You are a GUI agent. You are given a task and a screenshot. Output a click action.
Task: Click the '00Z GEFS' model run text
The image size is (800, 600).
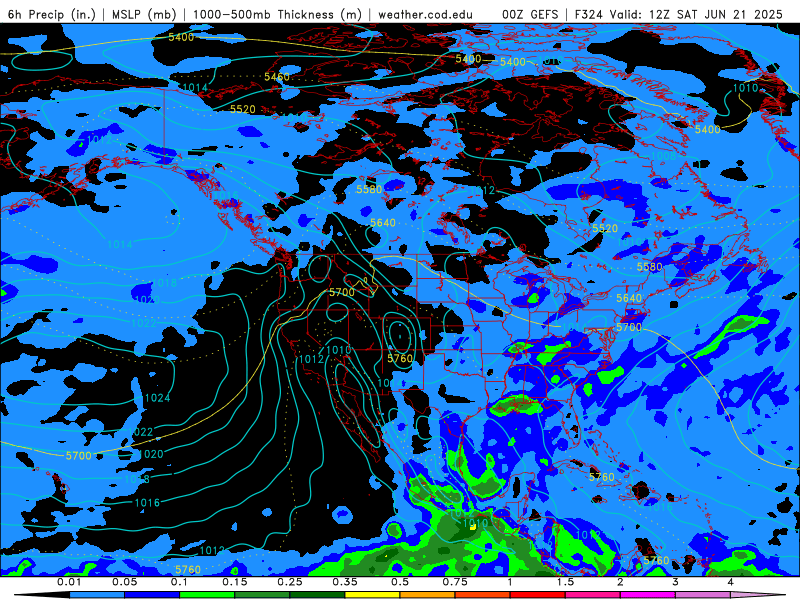pos(531,14)
